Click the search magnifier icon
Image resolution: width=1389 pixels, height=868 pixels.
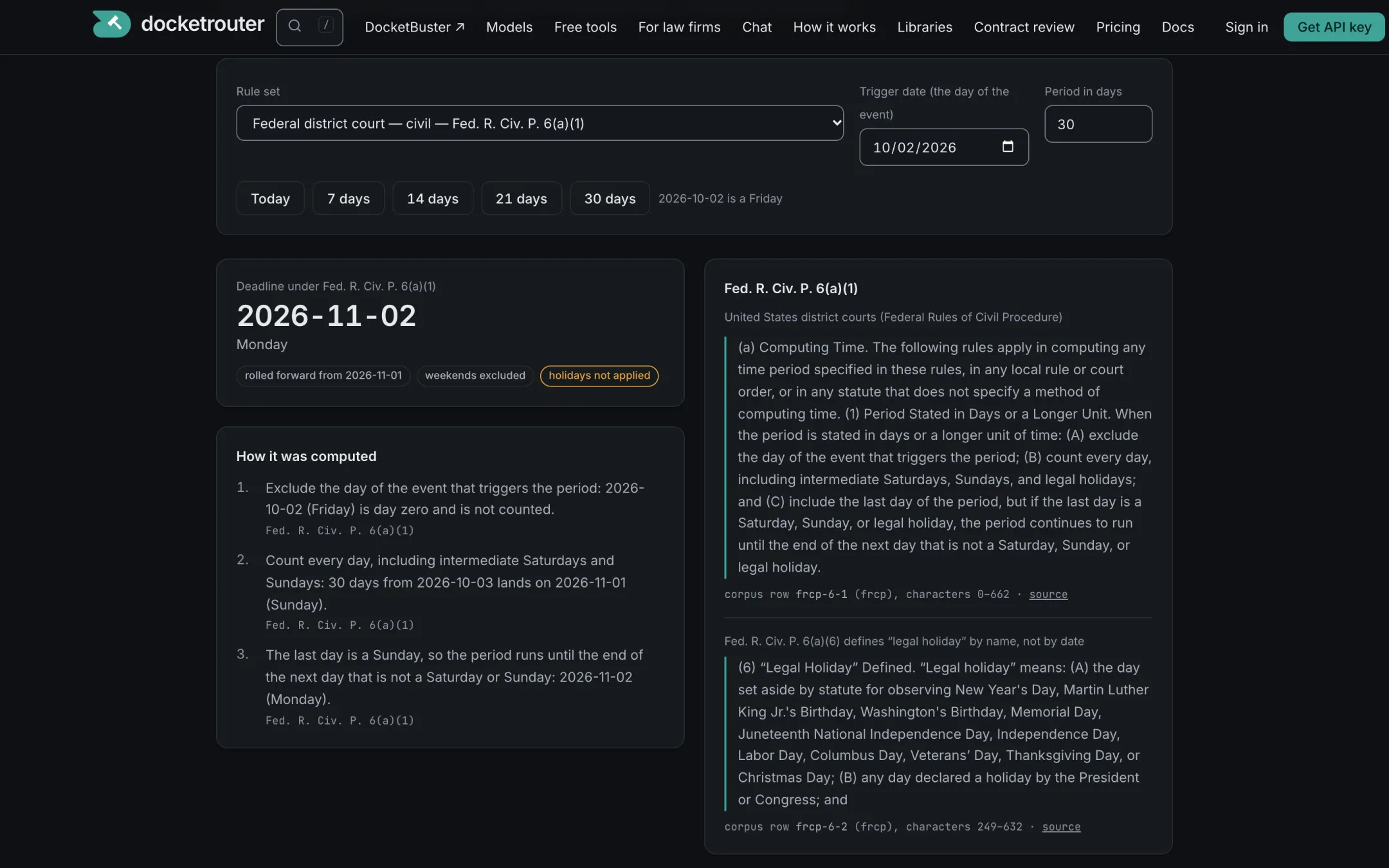(x=295, y=26)
